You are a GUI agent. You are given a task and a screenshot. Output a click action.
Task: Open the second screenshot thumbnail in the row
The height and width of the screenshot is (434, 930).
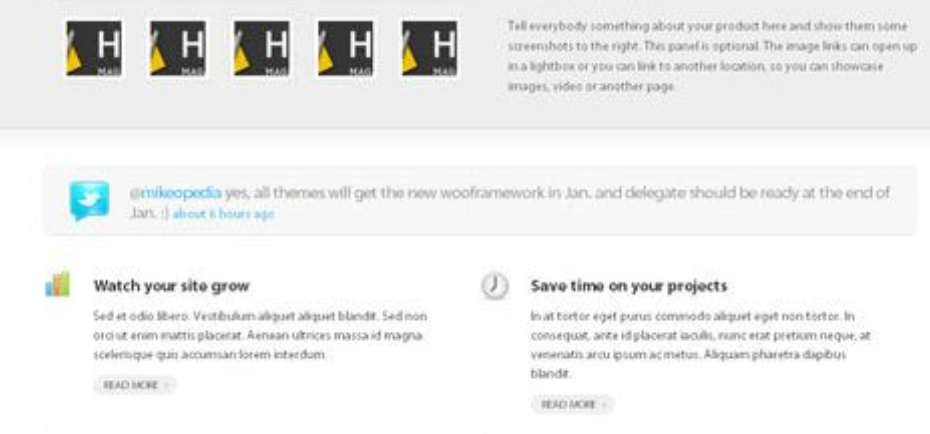click(x=178, y=49)
